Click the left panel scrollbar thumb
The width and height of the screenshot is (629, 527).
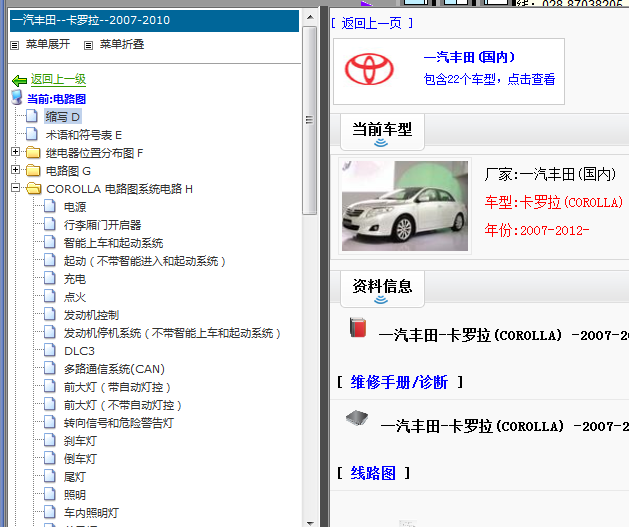[x=310, y=120]
